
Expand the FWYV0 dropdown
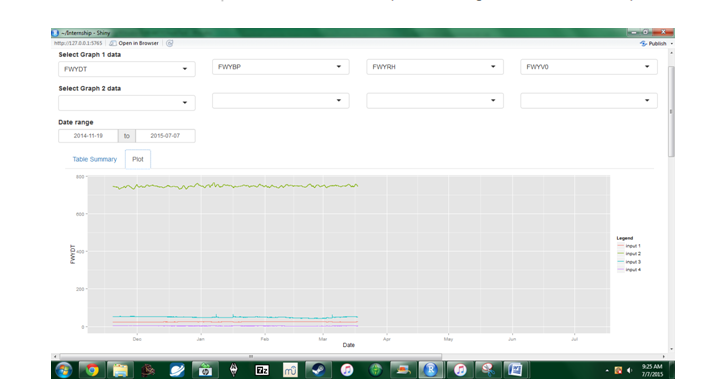pyautogui.click(x=589, y=67)
